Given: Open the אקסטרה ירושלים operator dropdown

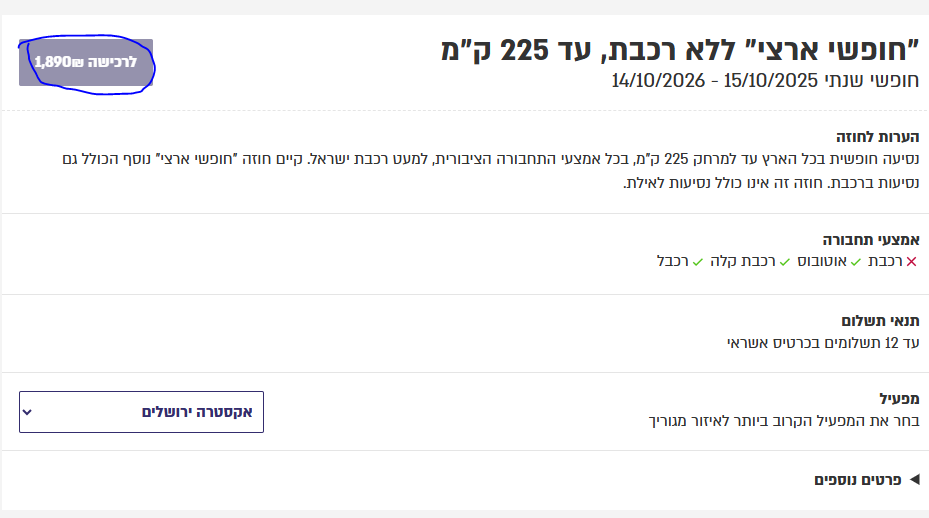Looking at the screenshot, I should (141, 412).
